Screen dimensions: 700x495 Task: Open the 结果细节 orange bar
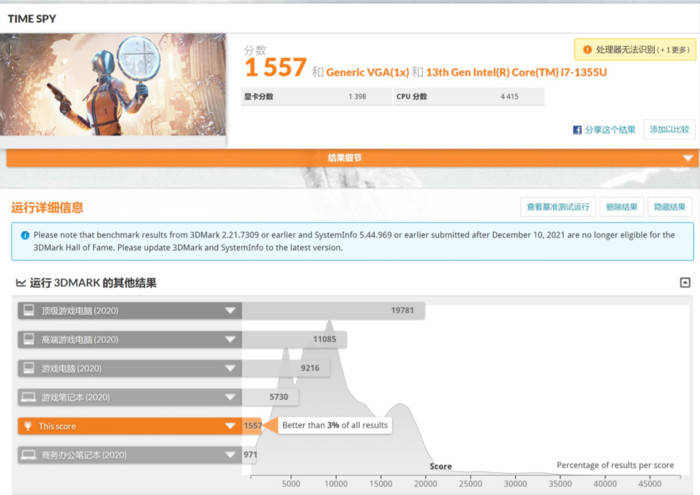click(x=352, y=158)
